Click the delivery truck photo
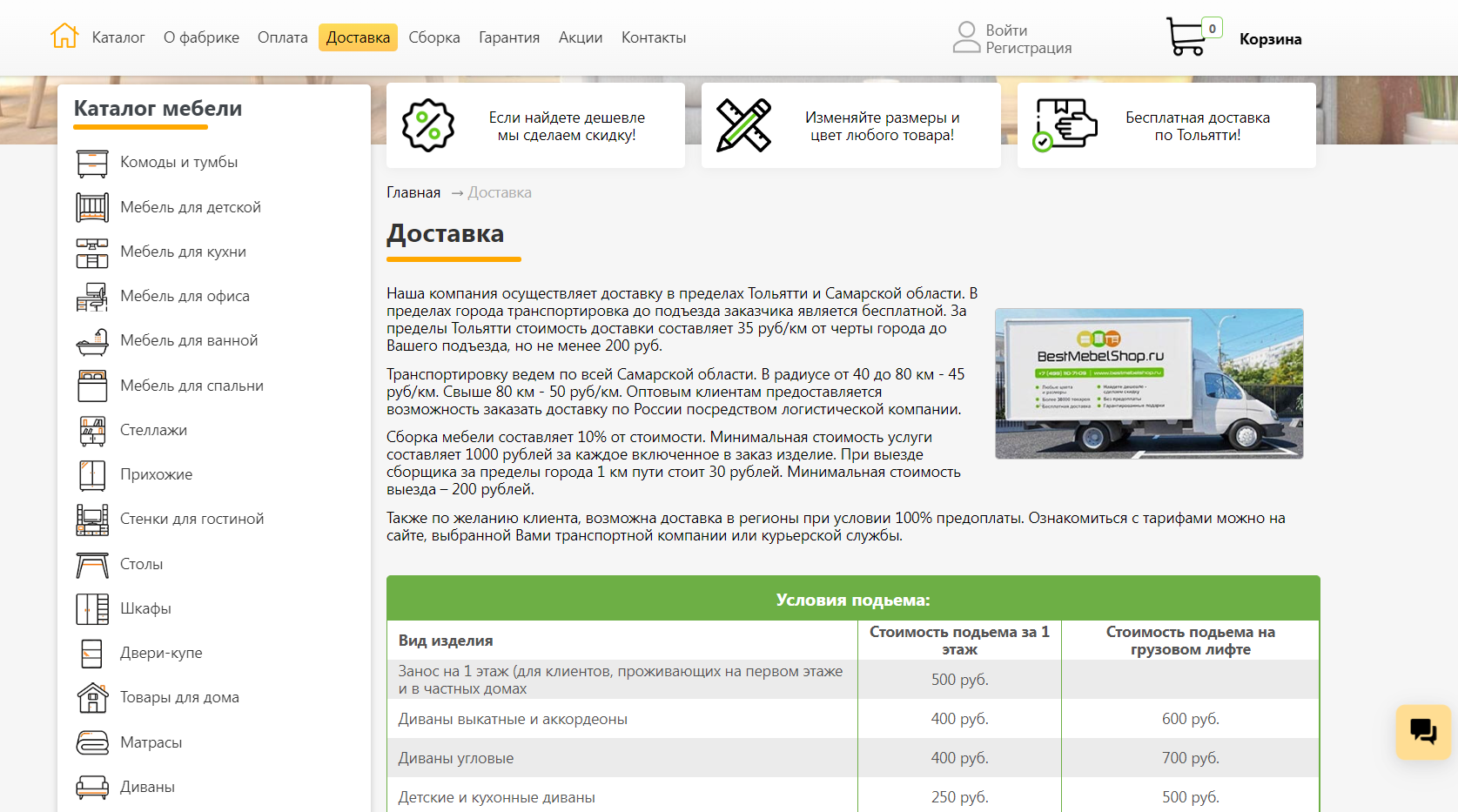1458x812 pixels. click(1149, 384)
